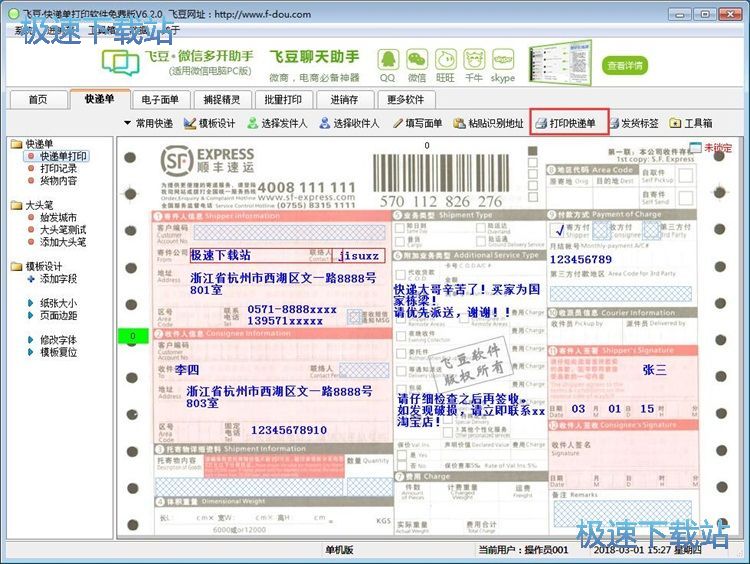Screen dimensions: 750x564
Task: Click the green 0 offset marker
Action: pos(133,336)
